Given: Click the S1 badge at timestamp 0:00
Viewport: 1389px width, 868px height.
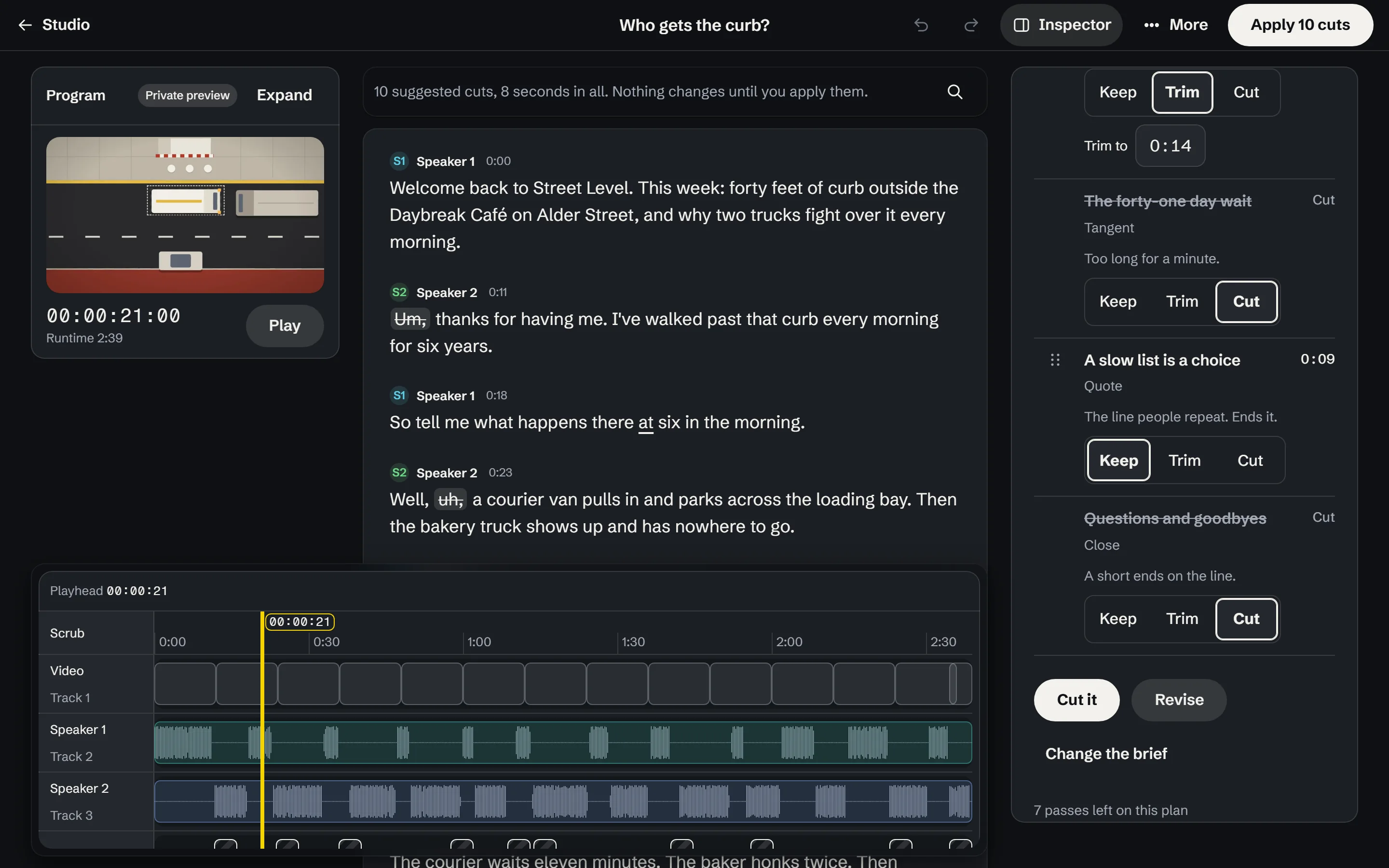Looking at the screenshot, I should point(399,162).
